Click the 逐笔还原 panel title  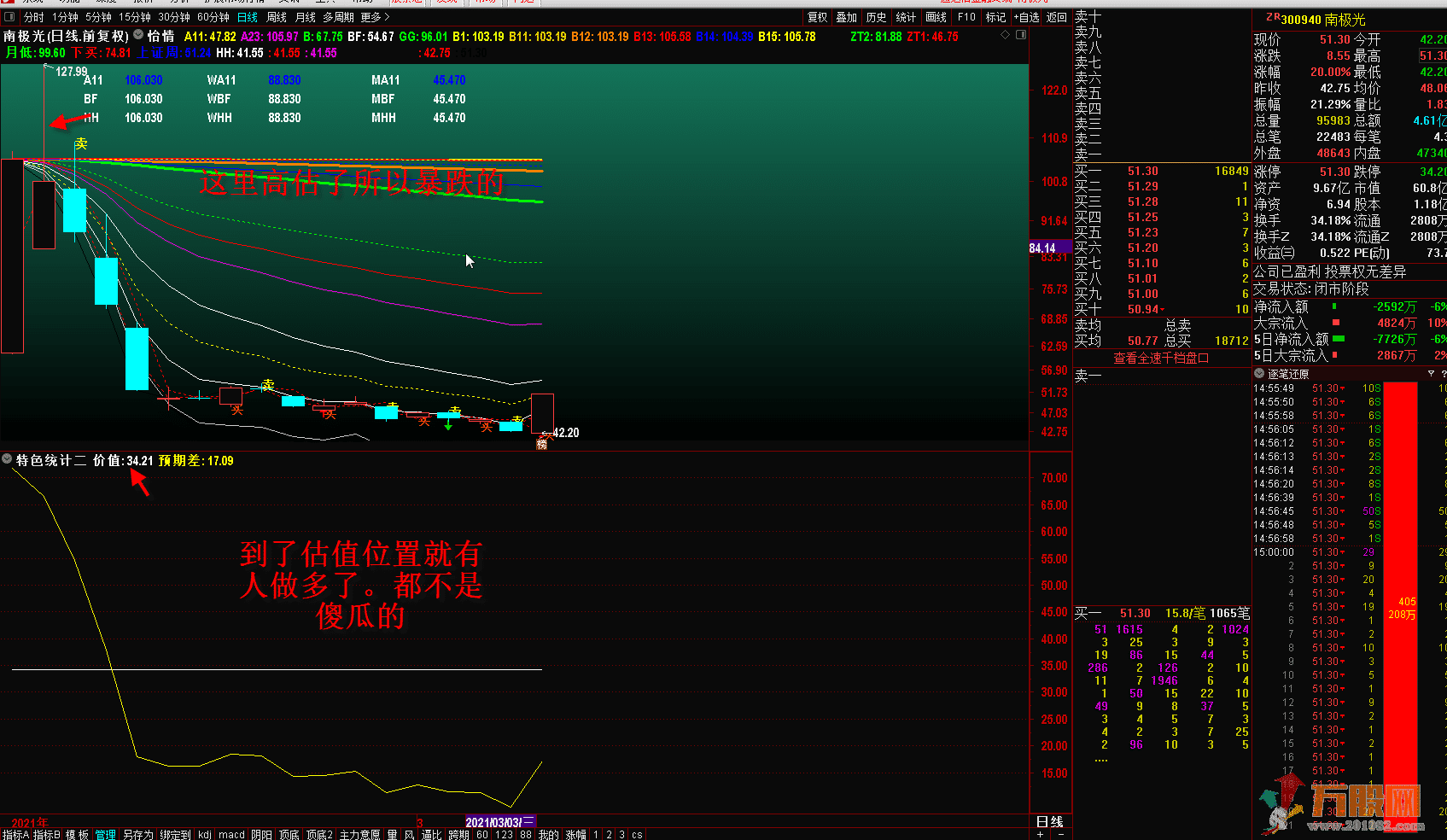(x=1288, y=374)
